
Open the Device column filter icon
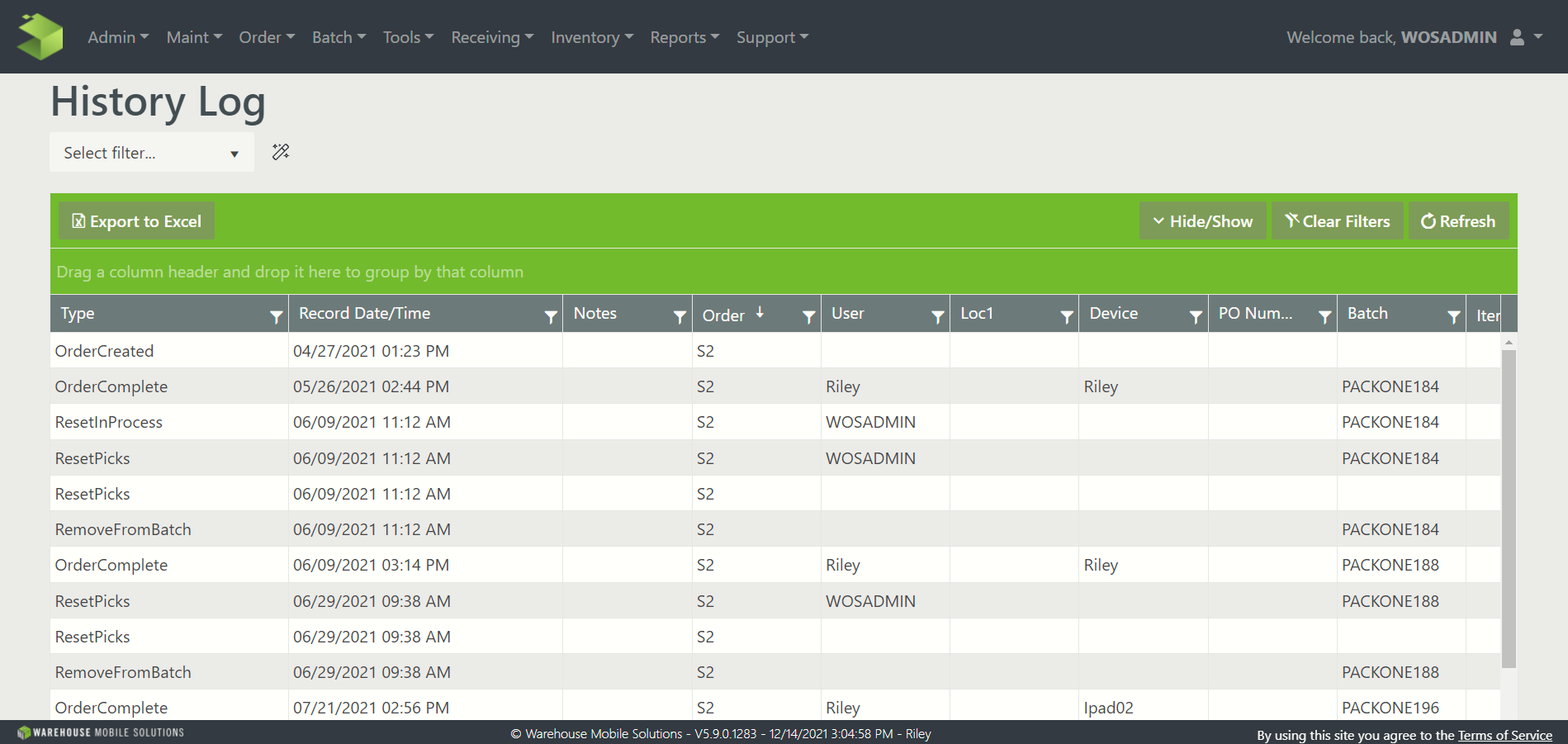click(x=1195, y=316)
